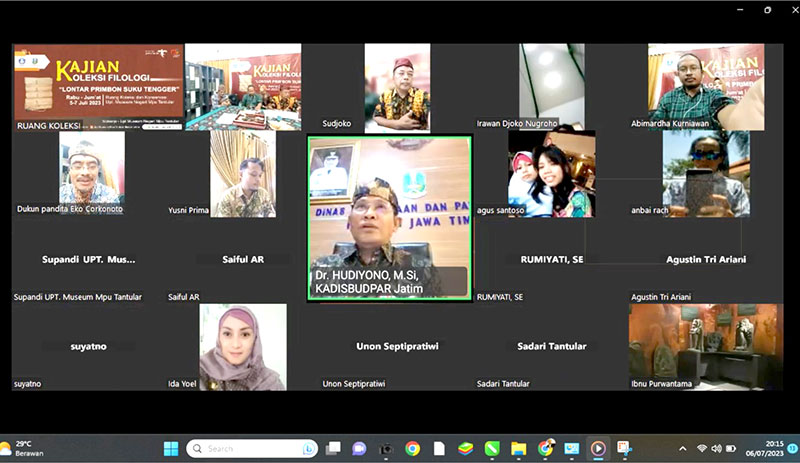800x463 pixels.
Task: Open File Explorer from the taskbar
Action: tap(518, 448)
